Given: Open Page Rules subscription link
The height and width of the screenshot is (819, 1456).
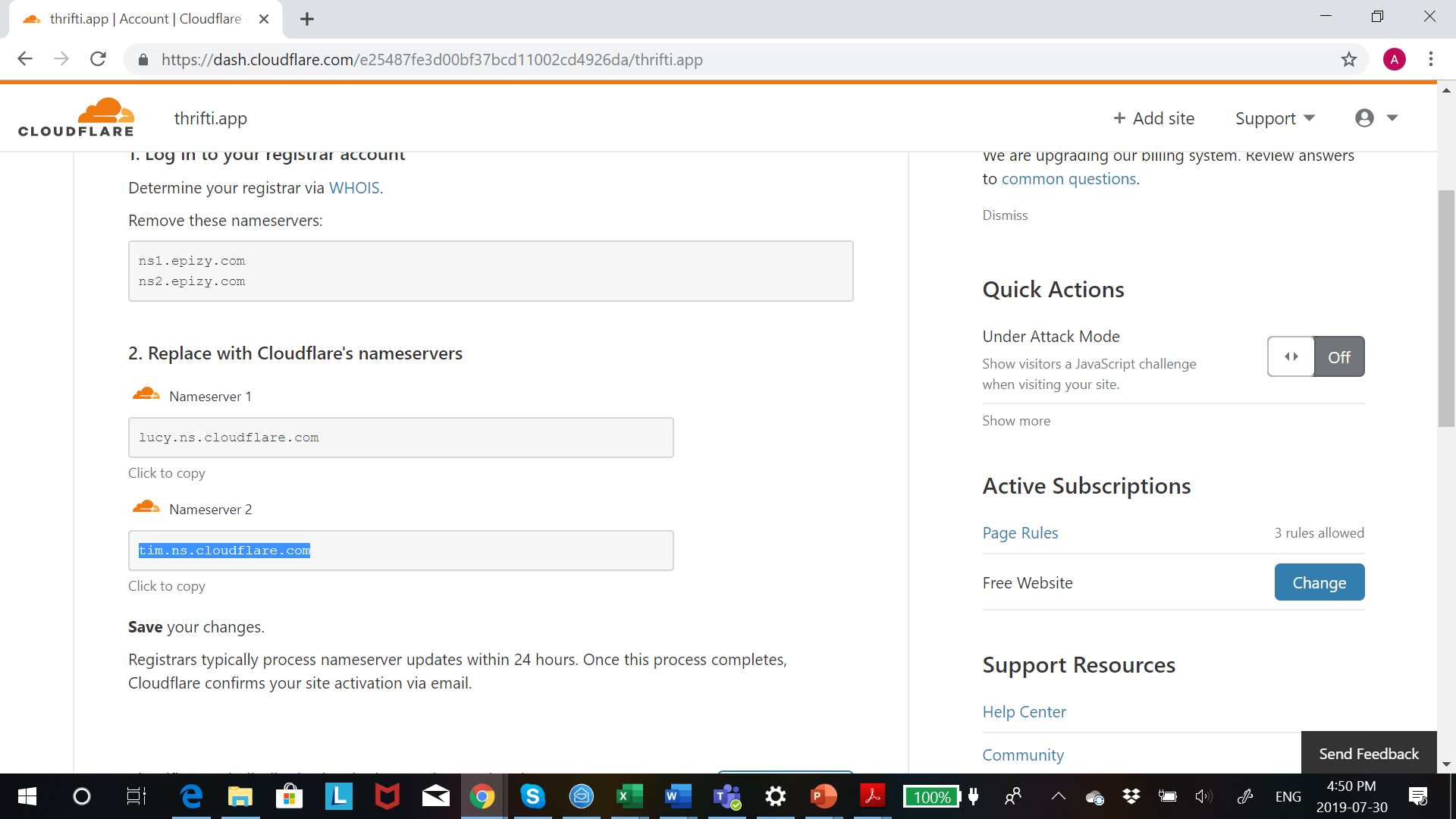Looking at the screenshot, I should tap(1020, 533).
